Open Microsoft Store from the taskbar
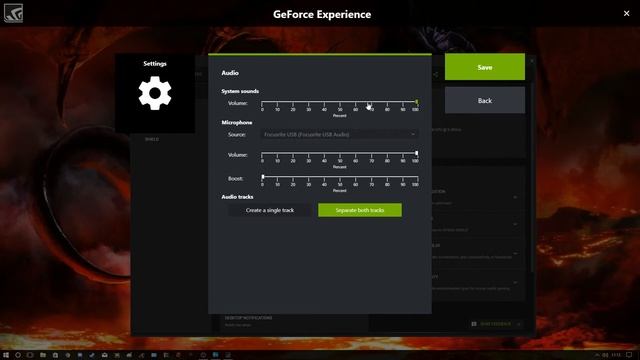This screenshot has width=640, height=360. coord(56,355)
